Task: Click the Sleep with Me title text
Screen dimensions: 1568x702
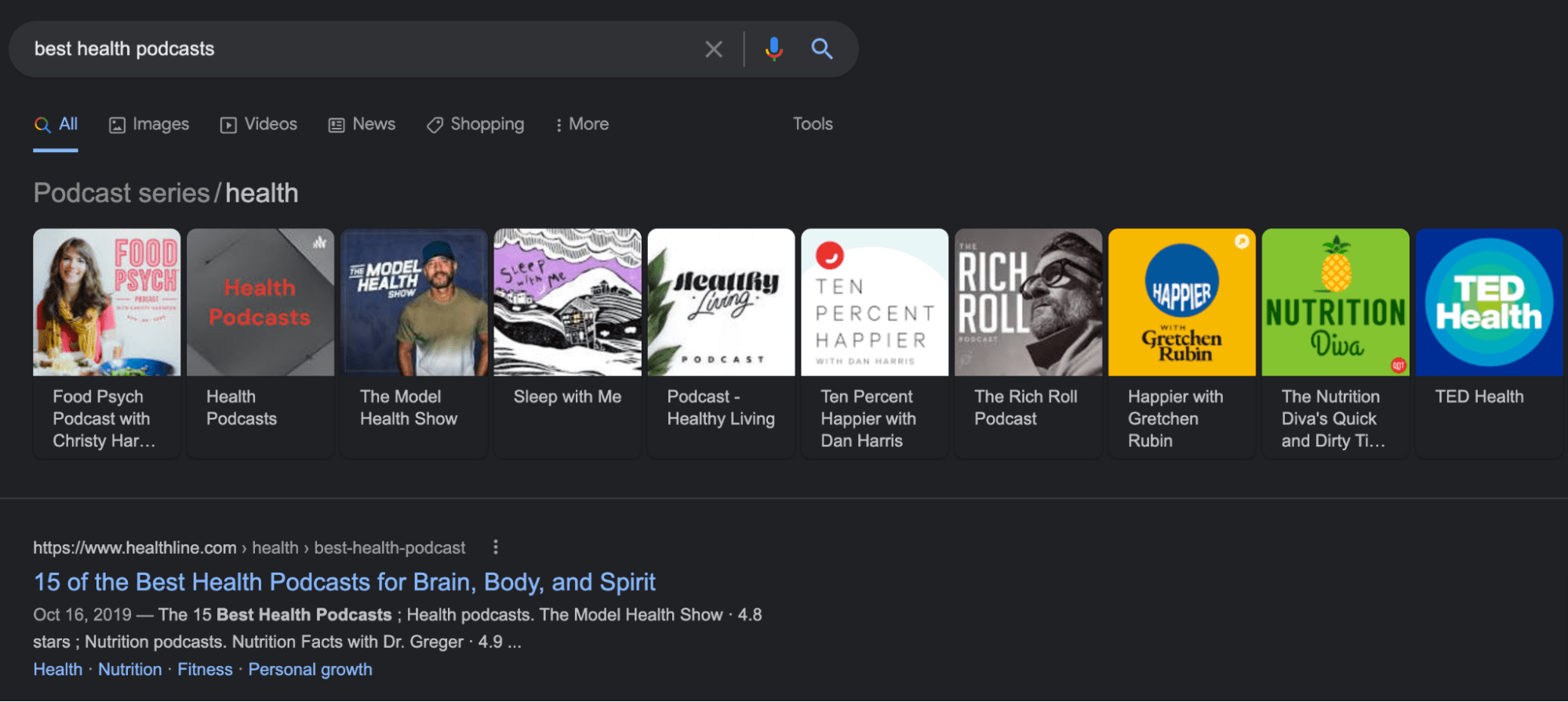Action: [567, 397]
